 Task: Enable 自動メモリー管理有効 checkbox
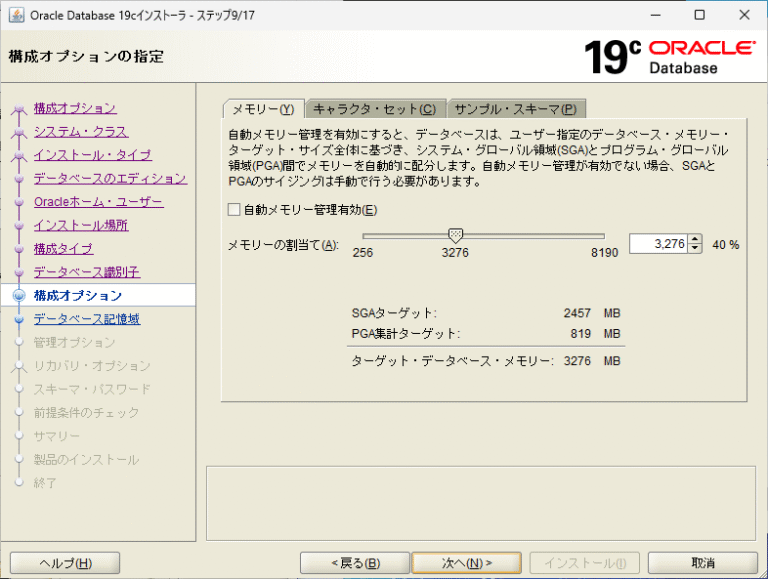coord(234,210)
